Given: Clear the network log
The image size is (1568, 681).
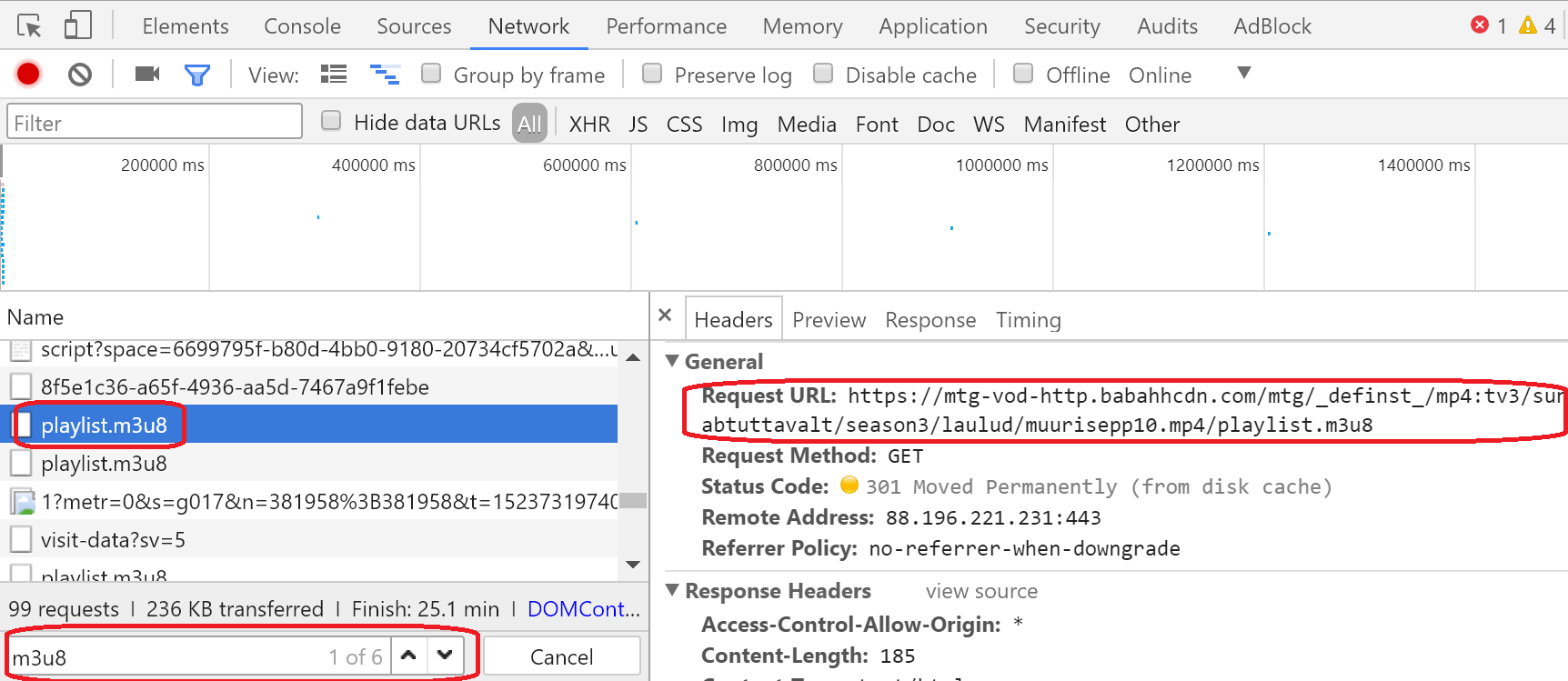Looking at the screenshot, I should point(80,74).
